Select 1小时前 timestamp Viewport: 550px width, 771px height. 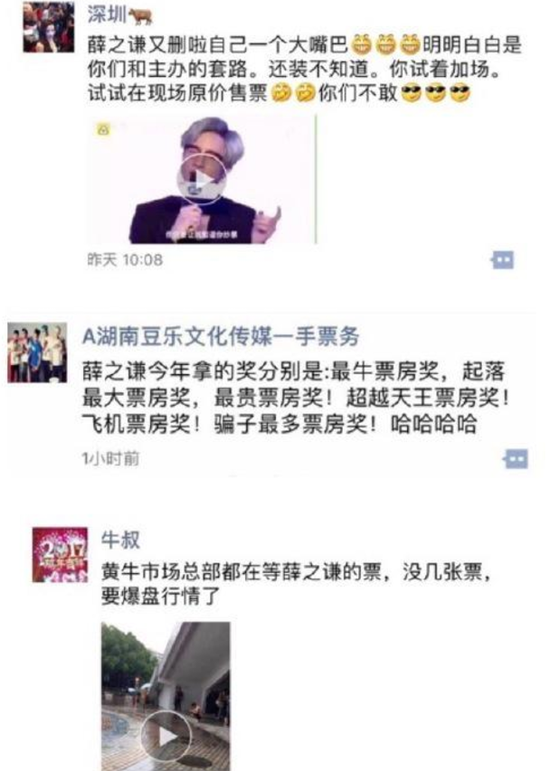(111, 459)
